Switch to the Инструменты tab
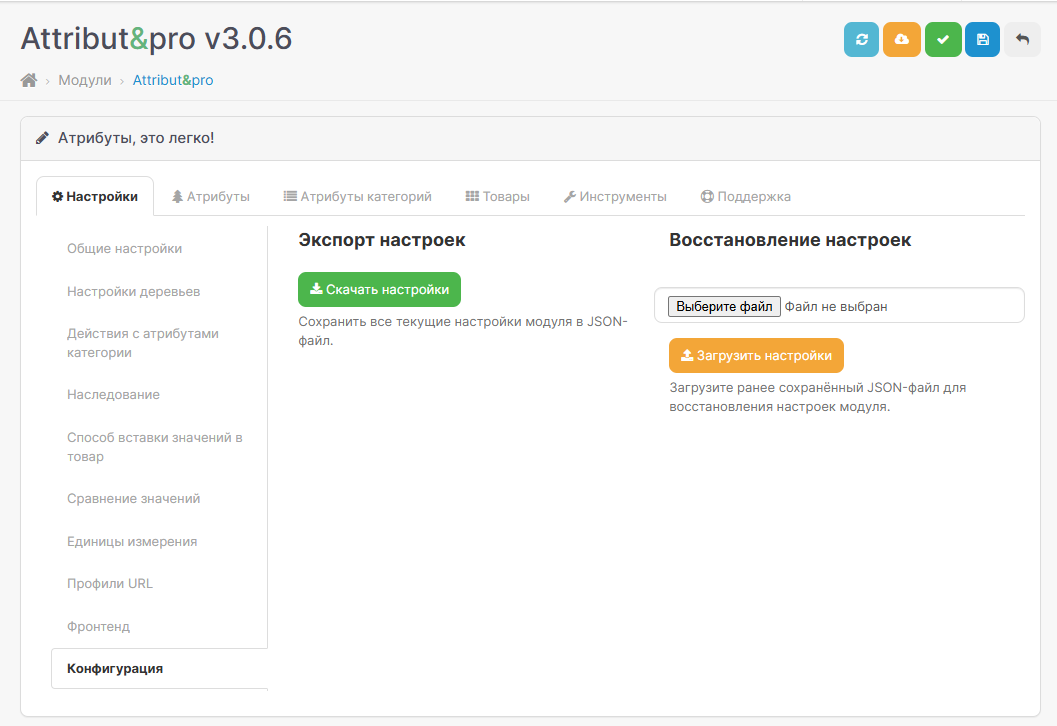The image size is (1057, 726). point(614,197)
